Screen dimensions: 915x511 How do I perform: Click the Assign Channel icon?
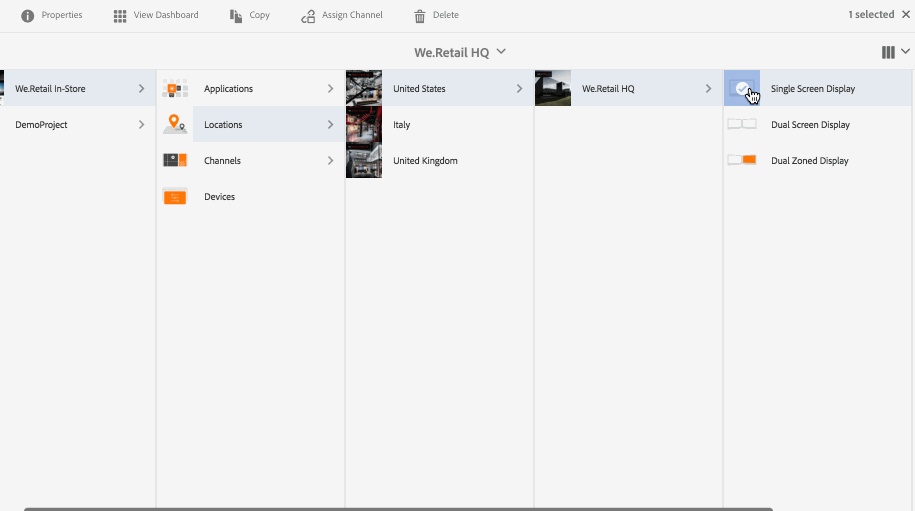point(308,16)
